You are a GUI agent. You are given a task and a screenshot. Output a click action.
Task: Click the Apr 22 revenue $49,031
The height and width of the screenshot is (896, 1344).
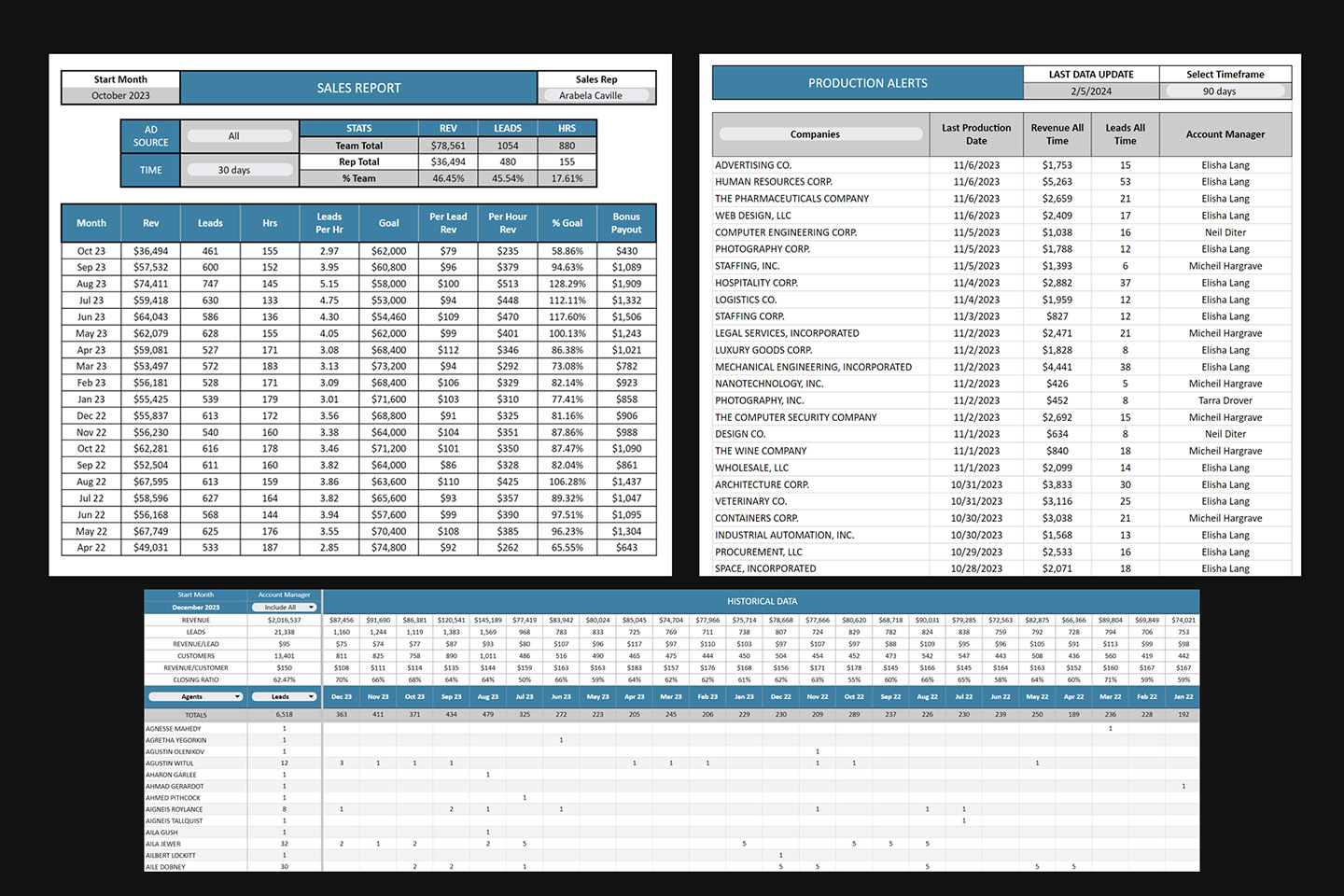pos(150,548)
